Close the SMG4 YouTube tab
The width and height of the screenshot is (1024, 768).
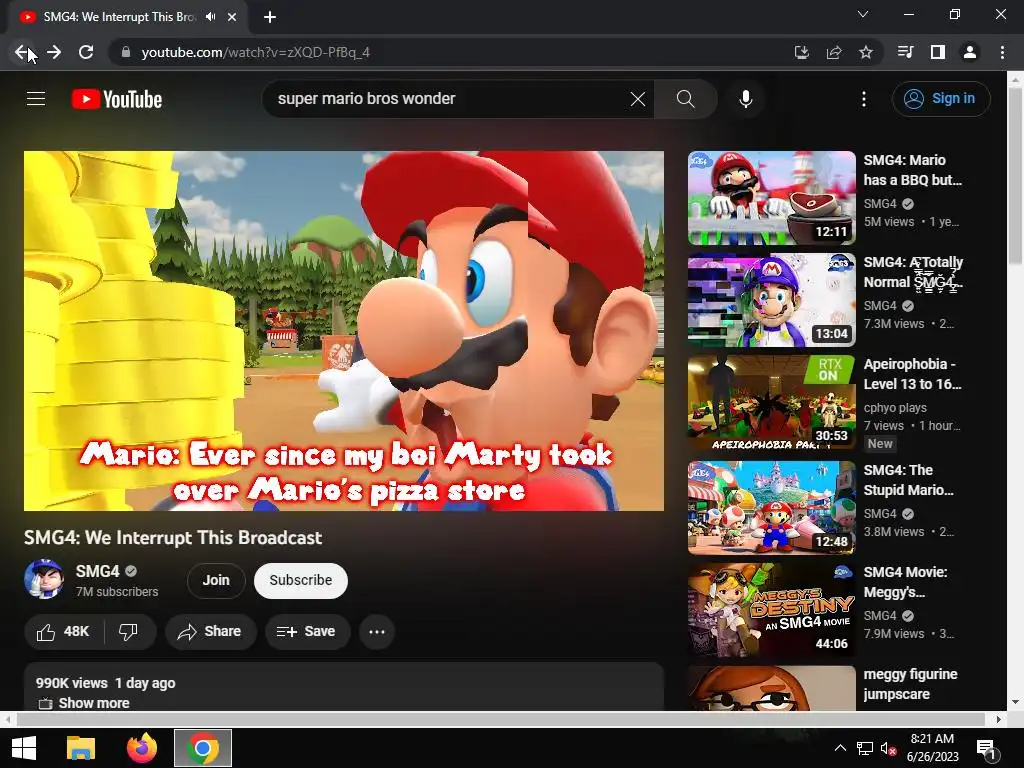pyautogui.click(x=232, y=17)
